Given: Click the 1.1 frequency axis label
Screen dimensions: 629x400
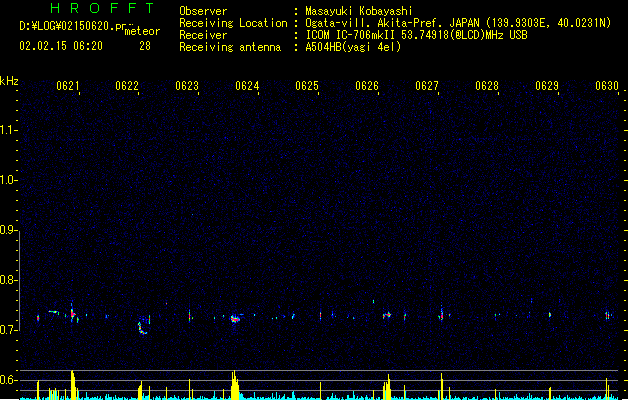Looking at the screenshot, I should coord(9,130).
